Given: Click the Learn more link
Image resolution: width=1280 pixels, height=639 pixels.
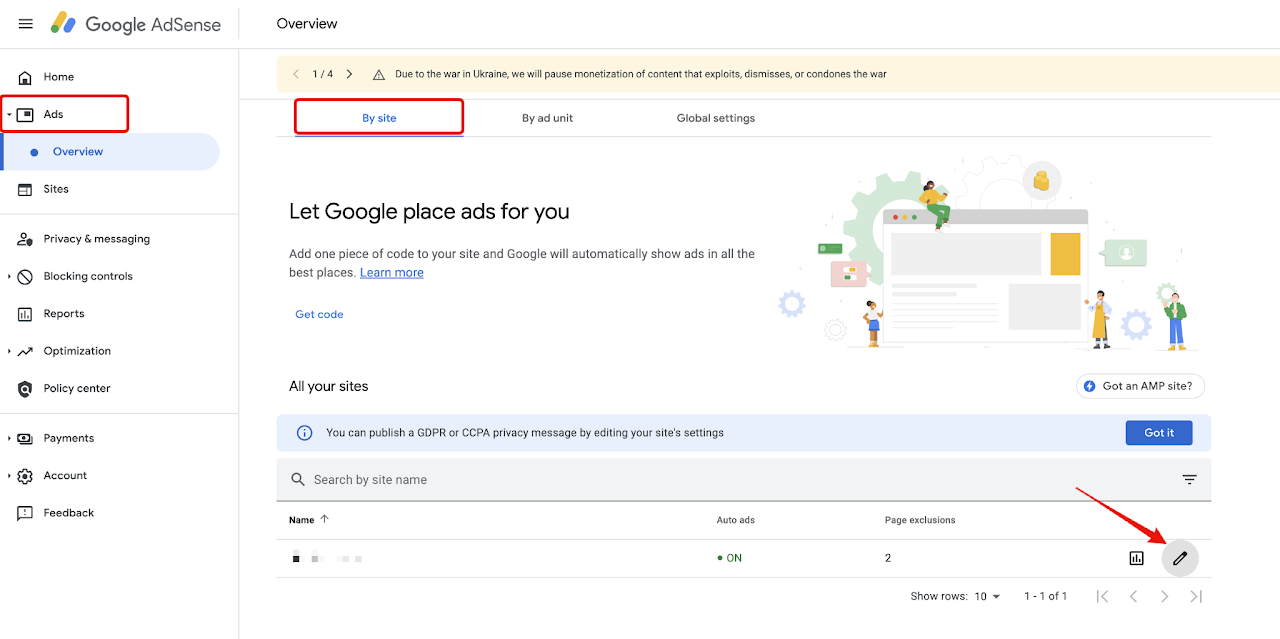Looking at the screenshot, I should (391, 273).
